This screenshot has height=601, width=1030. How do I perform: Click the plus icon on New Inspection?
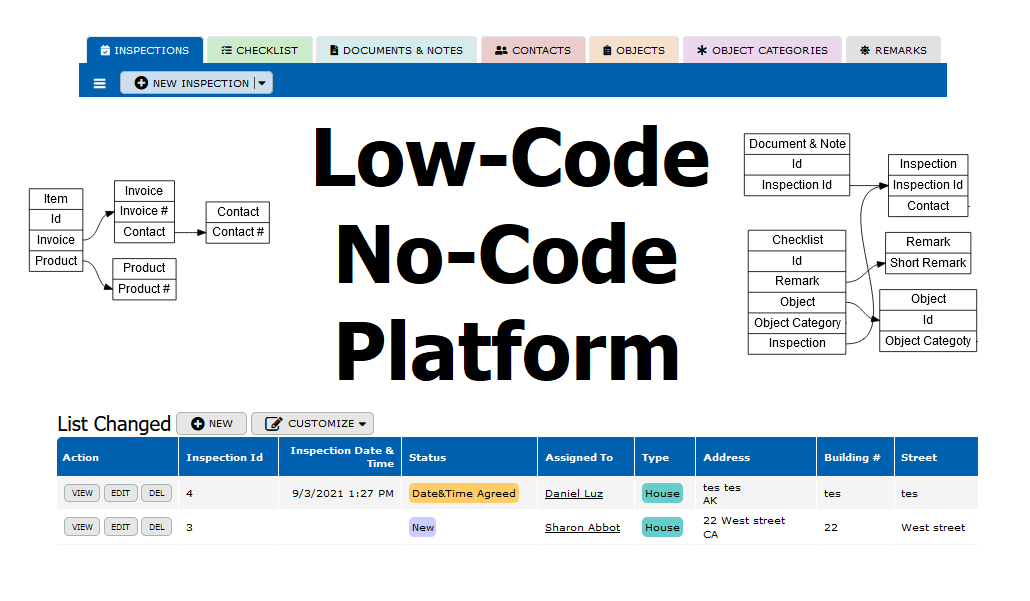139,83
